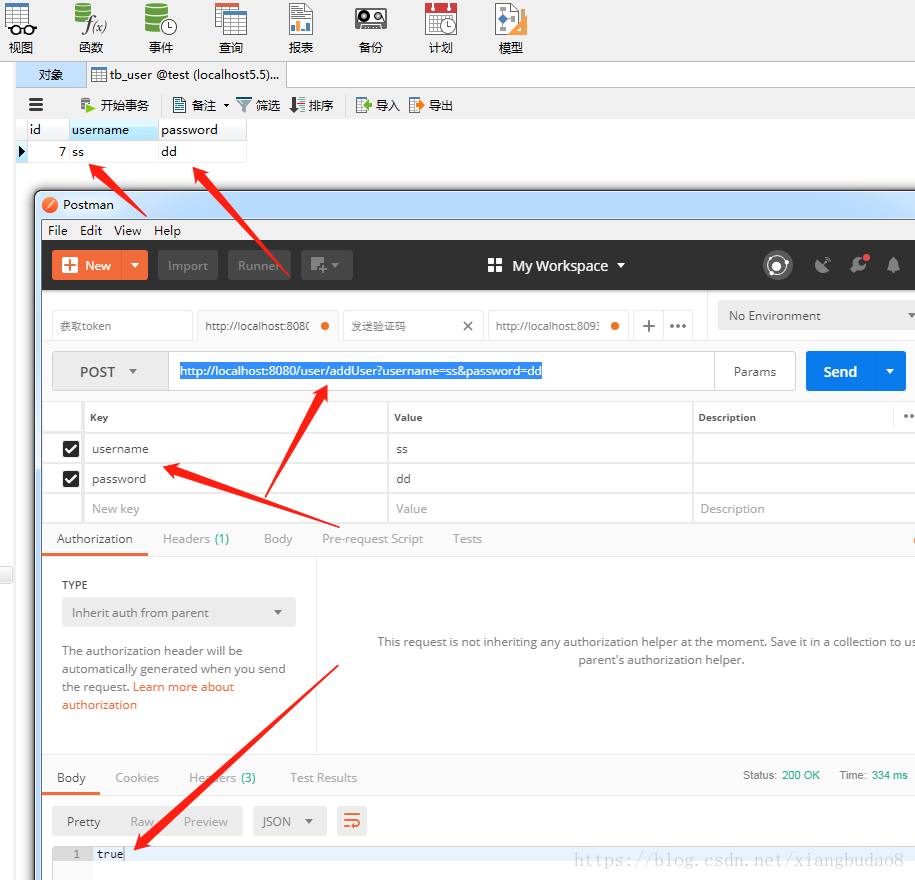Open the 模型 (Model) tool in Navicat
915x880 pixels.
tap(511, 28)
